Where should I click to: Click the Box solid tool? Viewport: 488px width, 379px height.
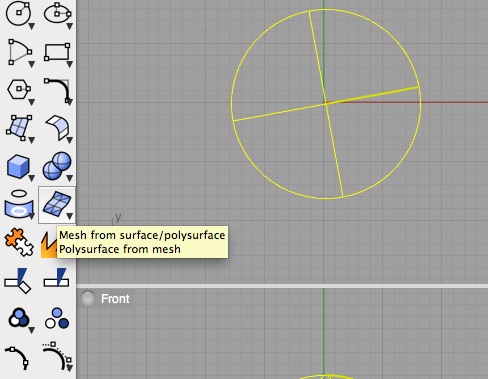(x=18, y=166)
